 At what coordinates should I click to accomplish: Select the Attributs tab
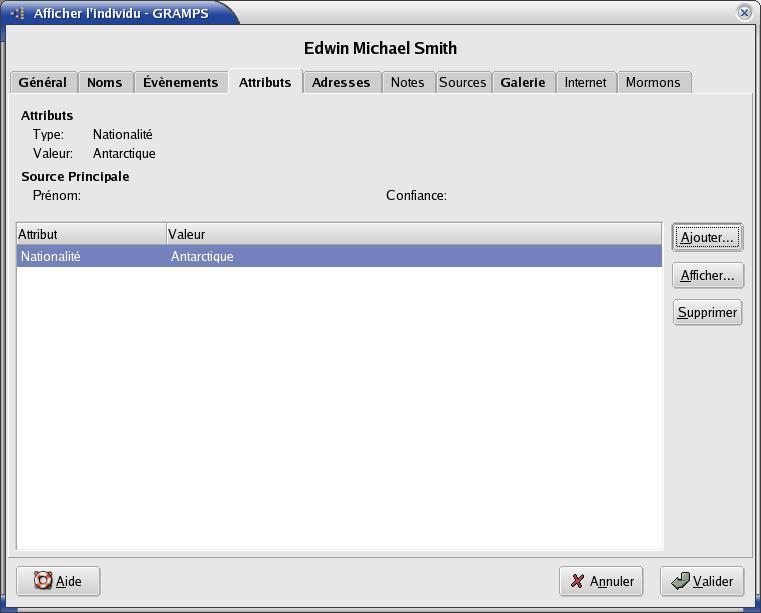coord(265,83)
